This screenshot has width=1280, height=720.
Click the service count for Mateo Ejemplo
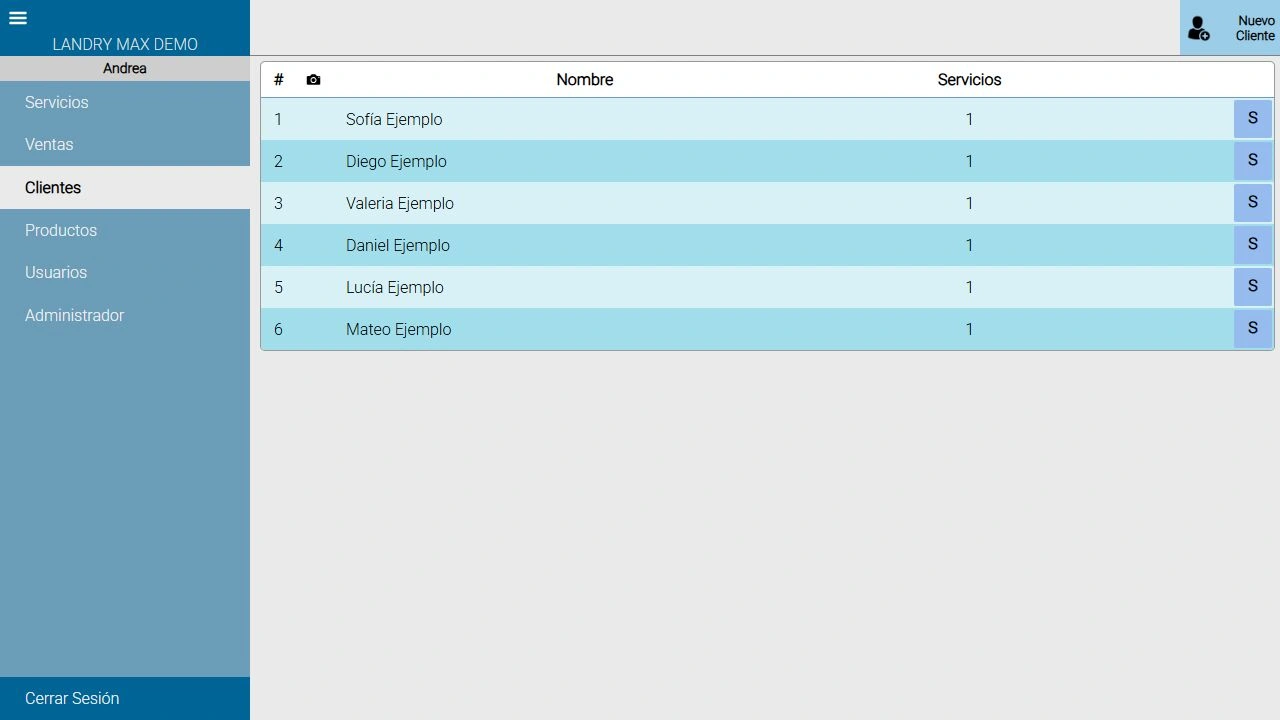(969, 329)
